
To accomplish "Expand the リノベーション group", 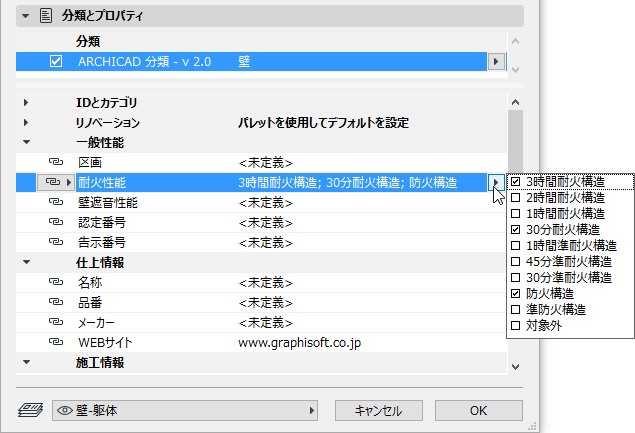I will tap(26, 122).
